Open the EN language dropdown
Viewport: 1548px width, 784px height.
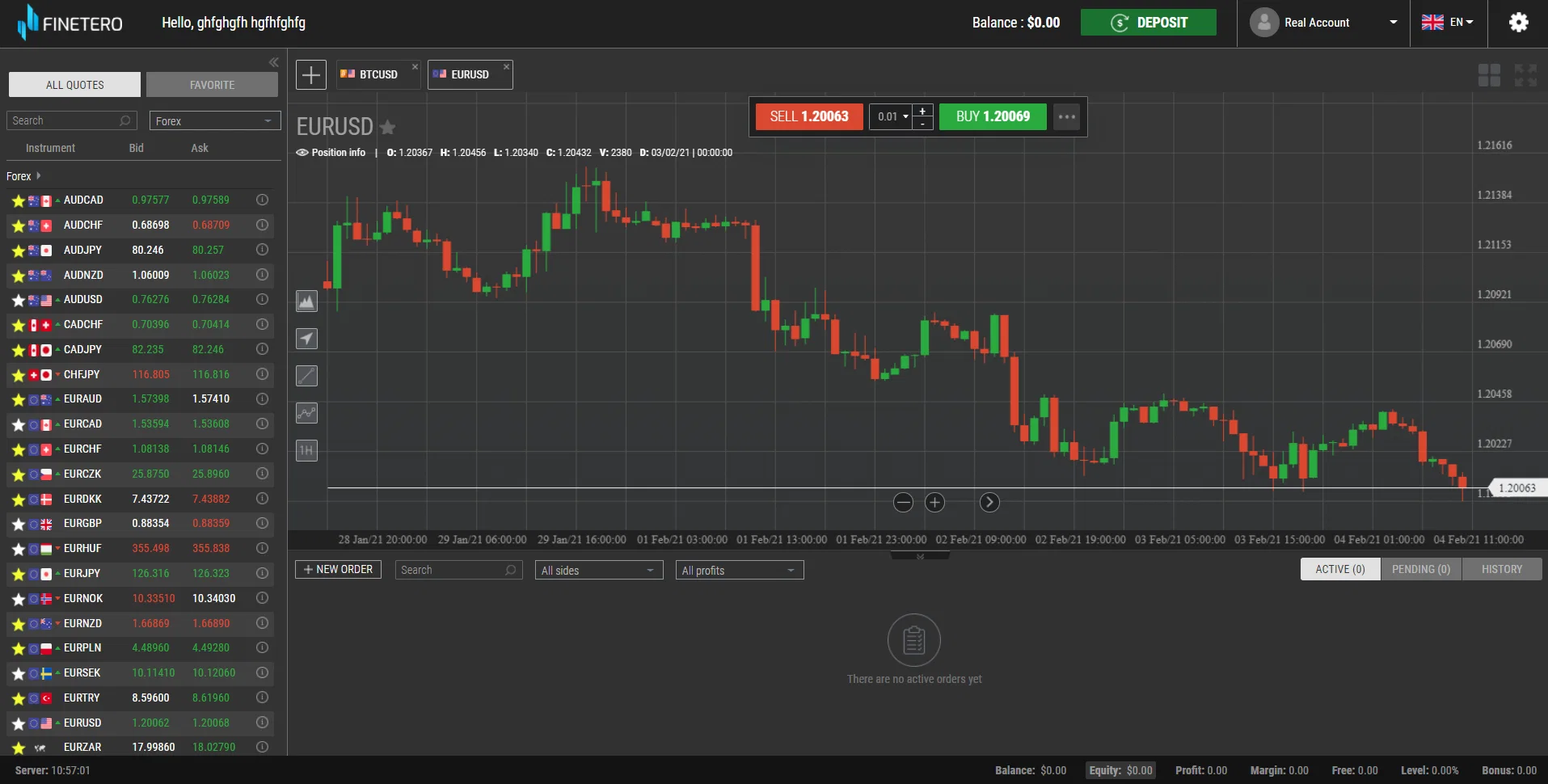1448,23
